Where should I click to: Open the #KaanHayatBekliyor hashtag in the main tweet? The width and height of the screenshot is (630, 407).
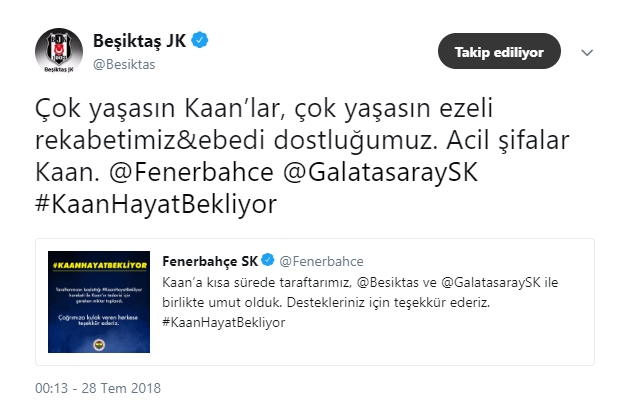156,205
